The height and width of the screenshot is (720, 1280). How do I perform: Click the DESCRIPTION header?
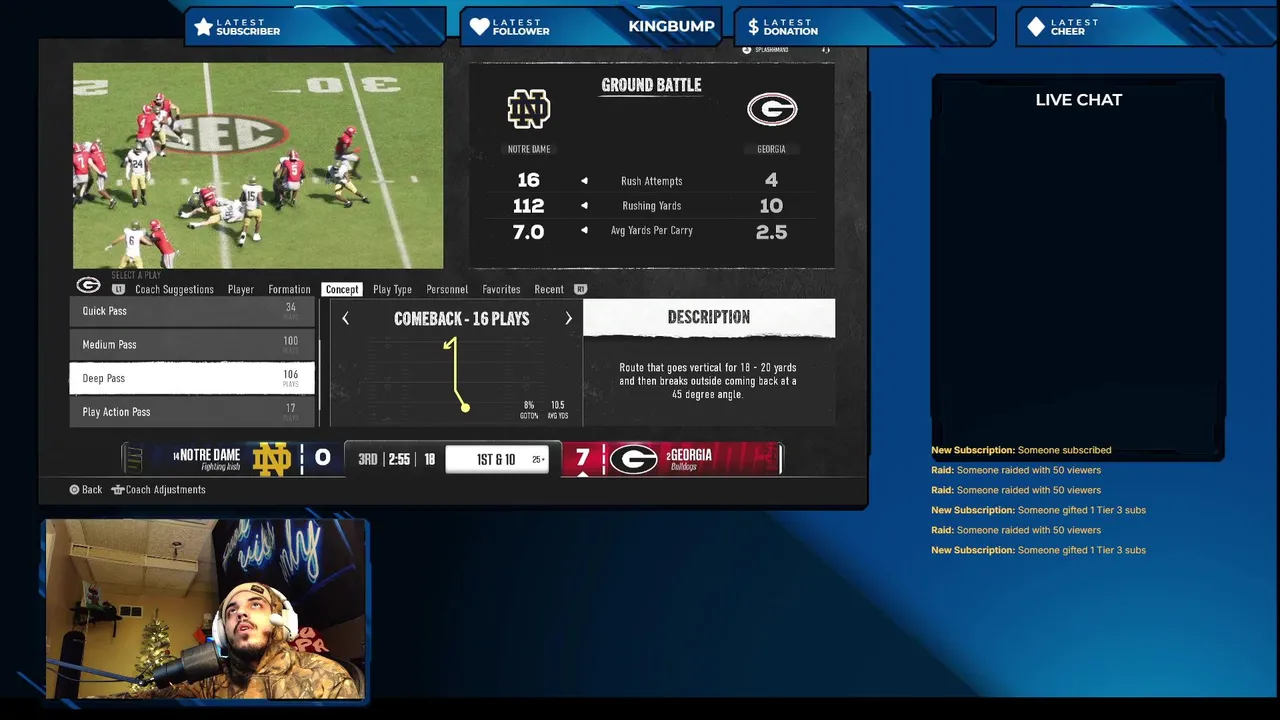(708, 317)
